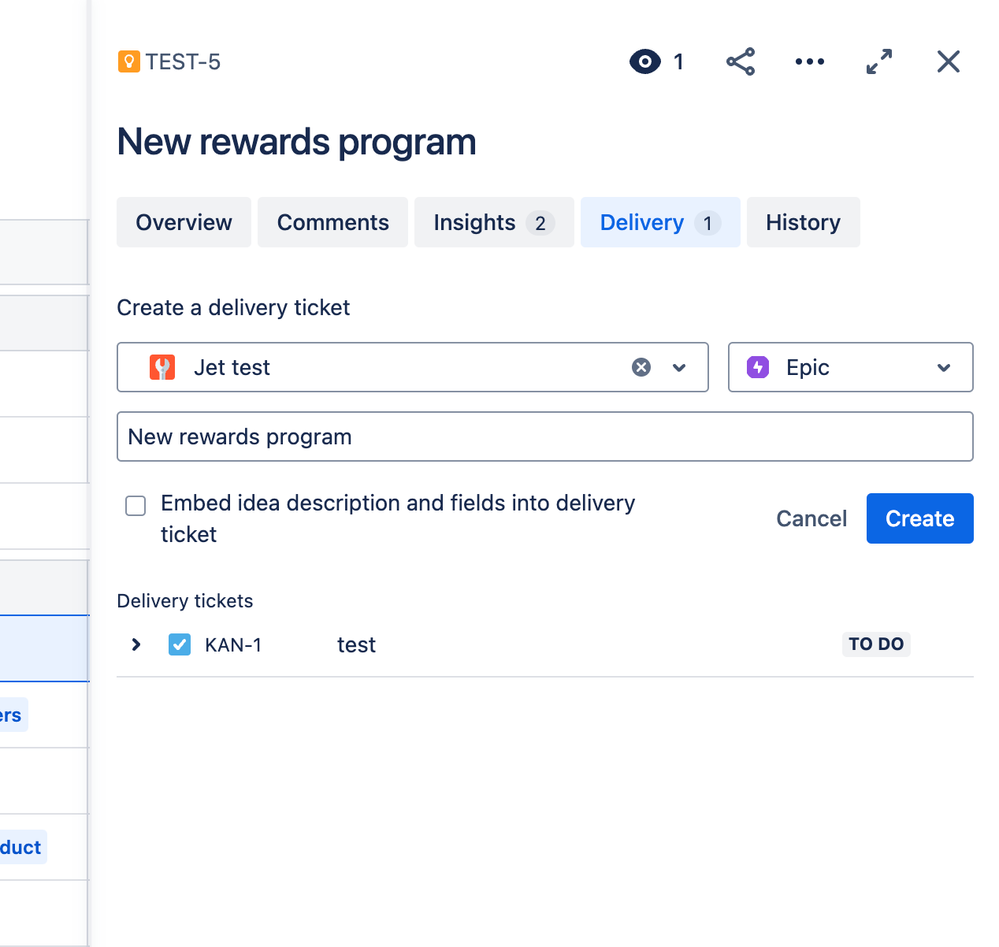Enable embed idea description checkbox
The height and width of the screenshot is (947, 999).
[x=136, y=505]
